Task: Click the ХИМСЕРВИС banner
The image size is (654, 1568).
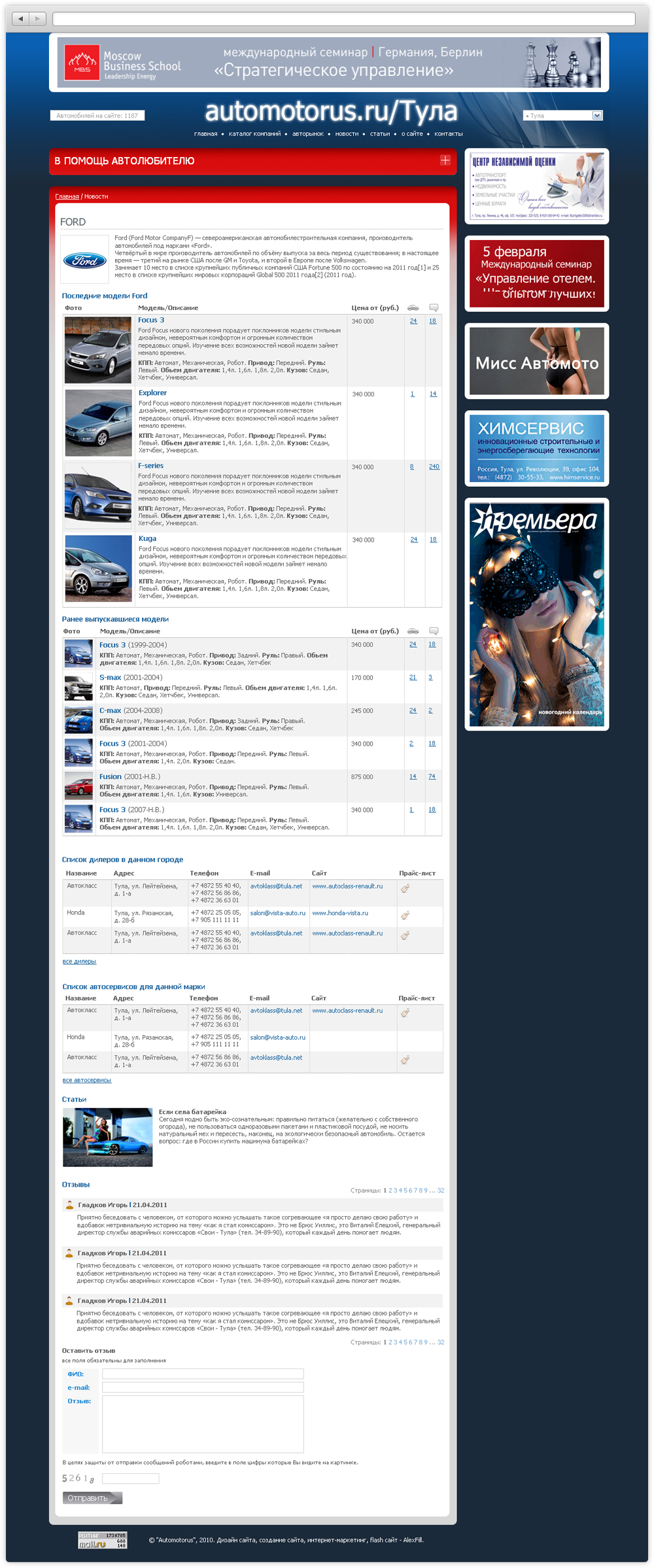Action: click(x=536, y=449)
